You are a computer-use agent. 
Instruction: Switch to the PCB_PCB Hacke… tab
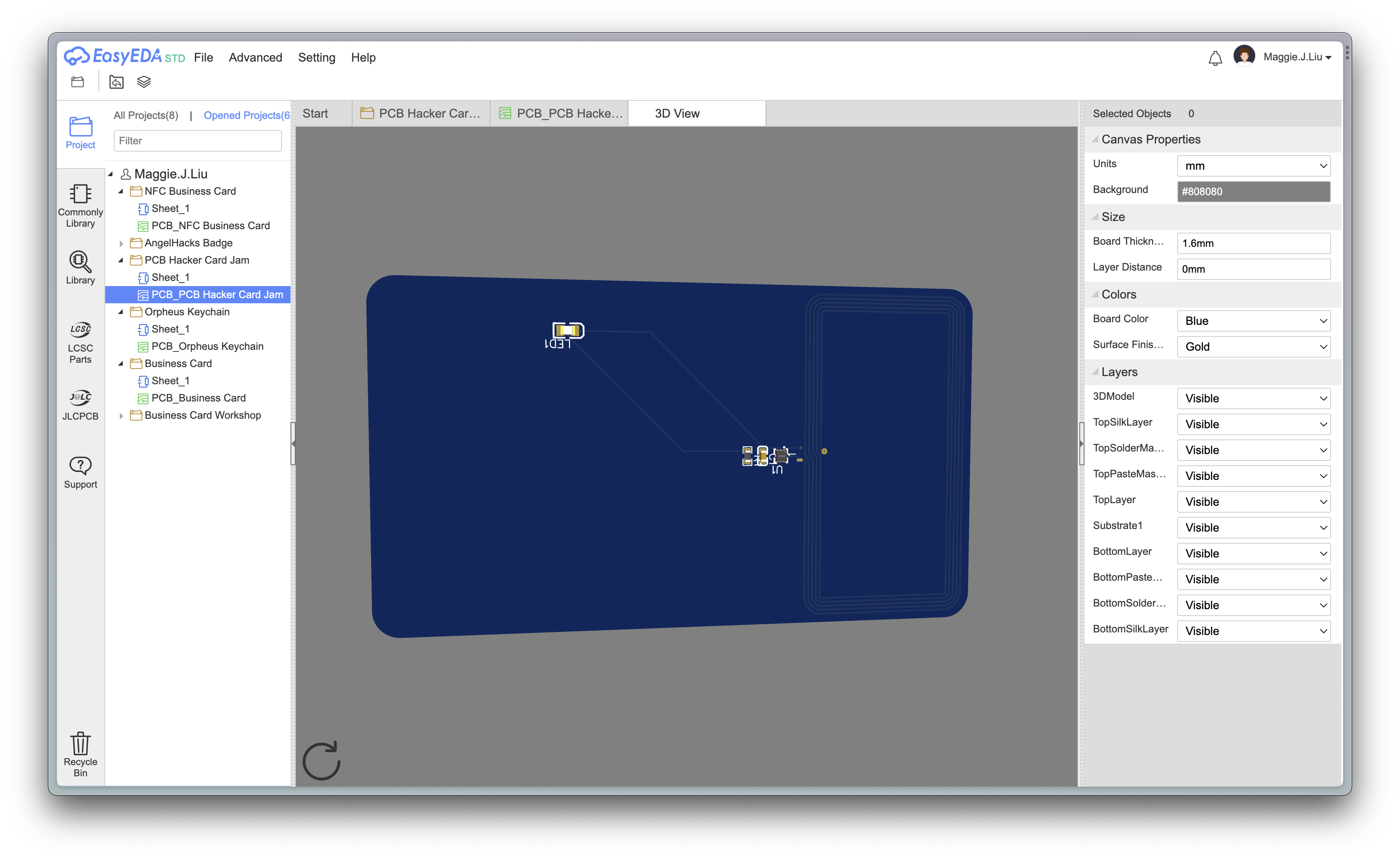pos(559,113)
